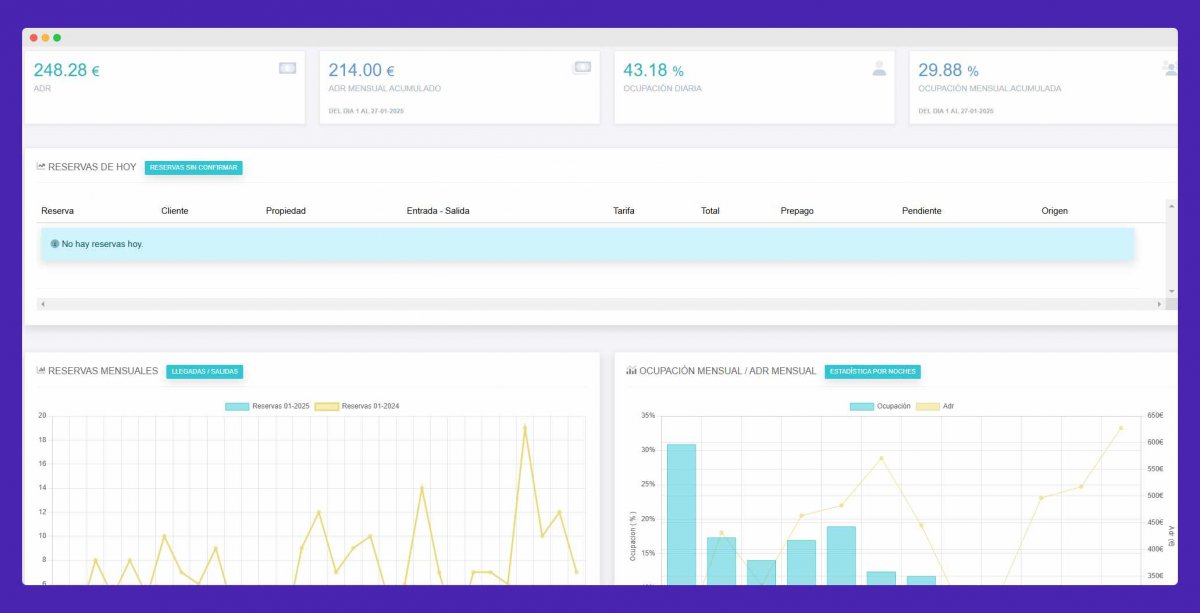
Task: Click the people icon on Ocupación Mensual Acumulada card
Action: pos(1170,68)
